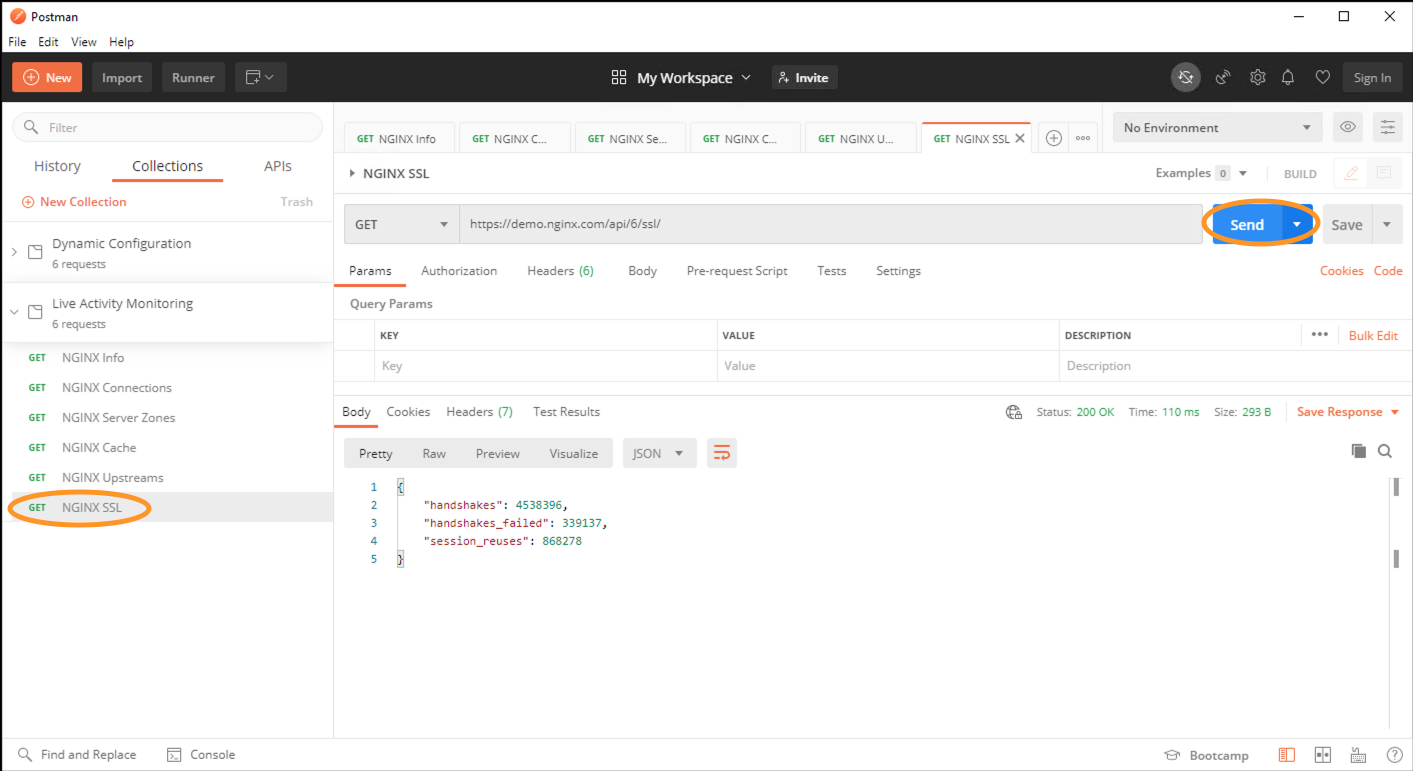Switch to the APIs sidebar tab
The image size is (1413, 771).
click(x=278, y=166)
